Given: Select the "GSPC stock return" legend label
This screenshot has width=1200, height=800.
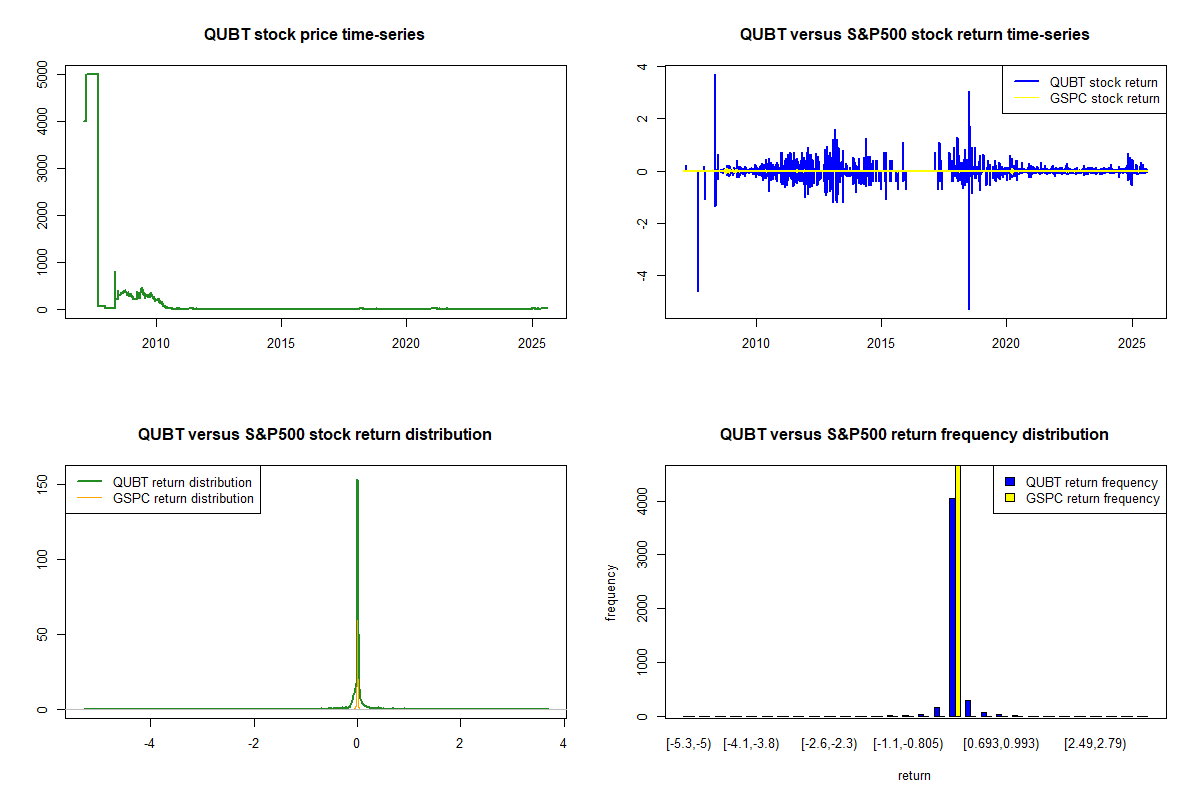Looking at the screenshot, I should click(x=1104, y=99).
